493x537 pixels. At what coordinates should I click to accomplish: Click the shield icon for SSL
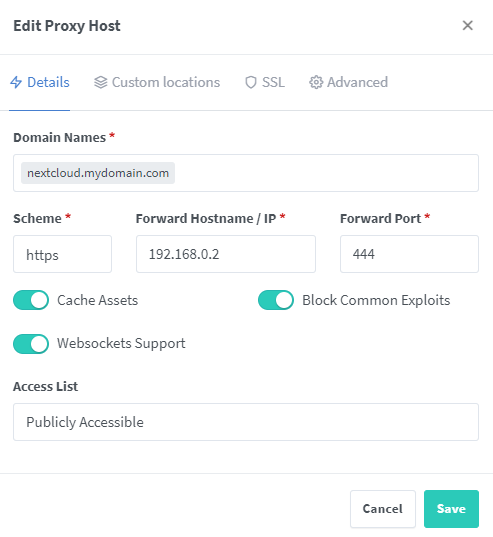(251, 82)
